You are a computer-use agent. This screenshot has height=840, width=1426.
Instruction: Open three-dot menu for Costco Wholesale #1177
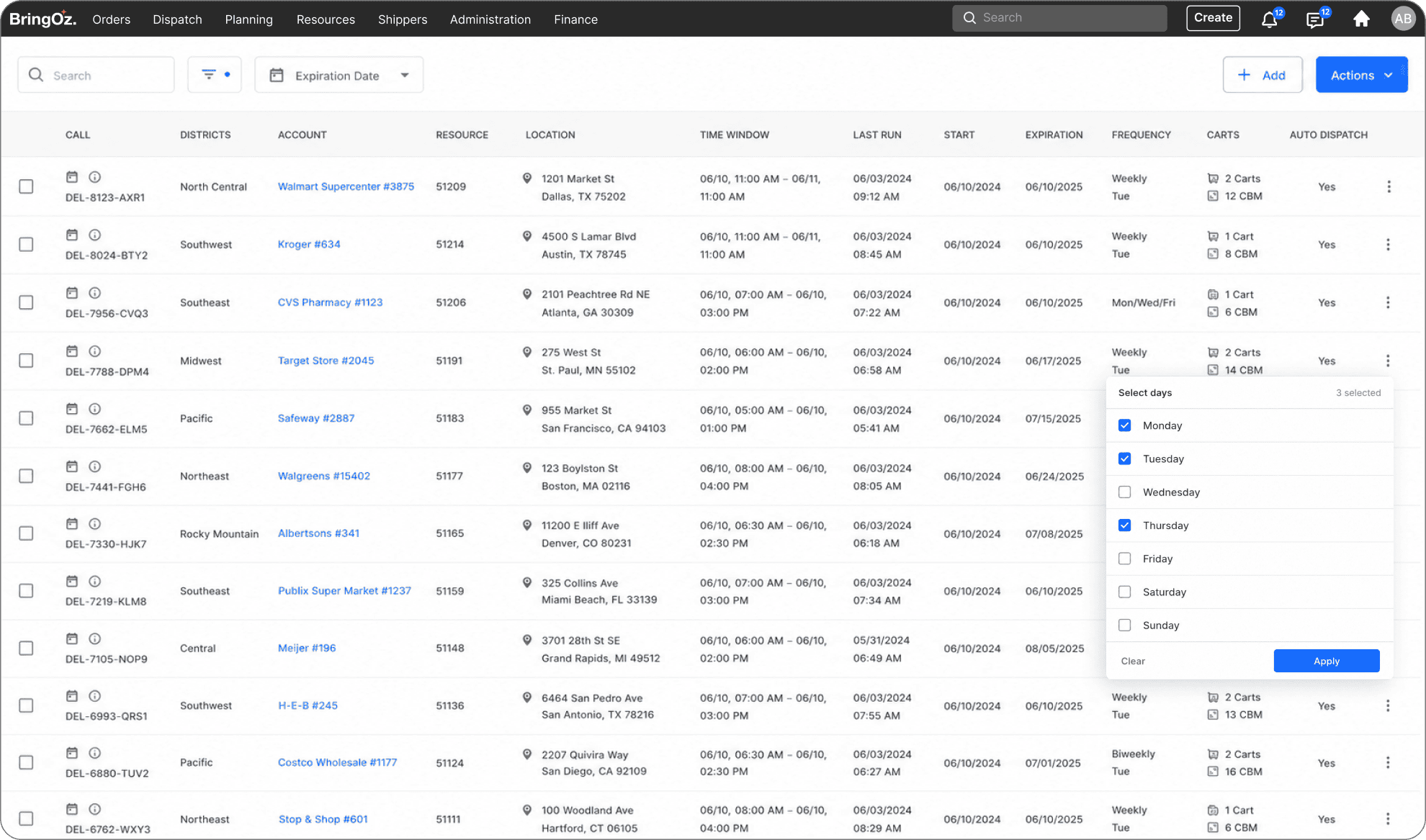pyautogui.click(x=1389, y=762)
